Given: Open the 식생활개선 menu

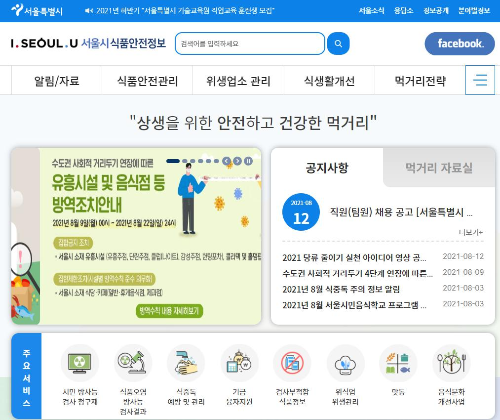Looking at the screenshot, I should click(329, 81).
